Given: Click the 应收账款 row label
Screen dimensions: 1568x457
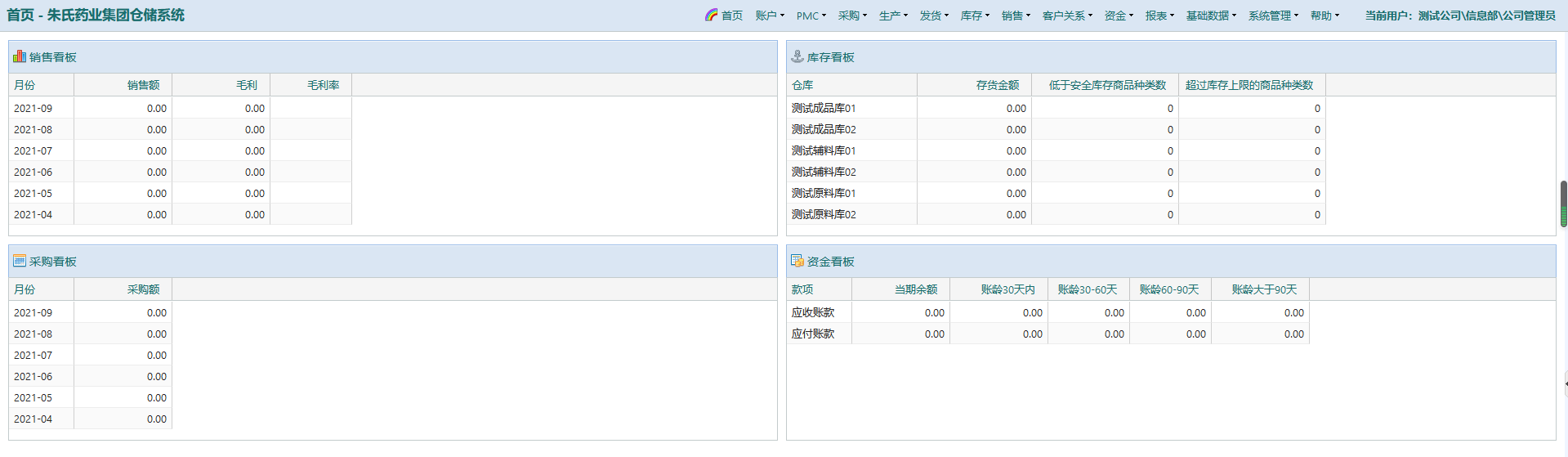Looking at the screenshot, I should (813, 312).
